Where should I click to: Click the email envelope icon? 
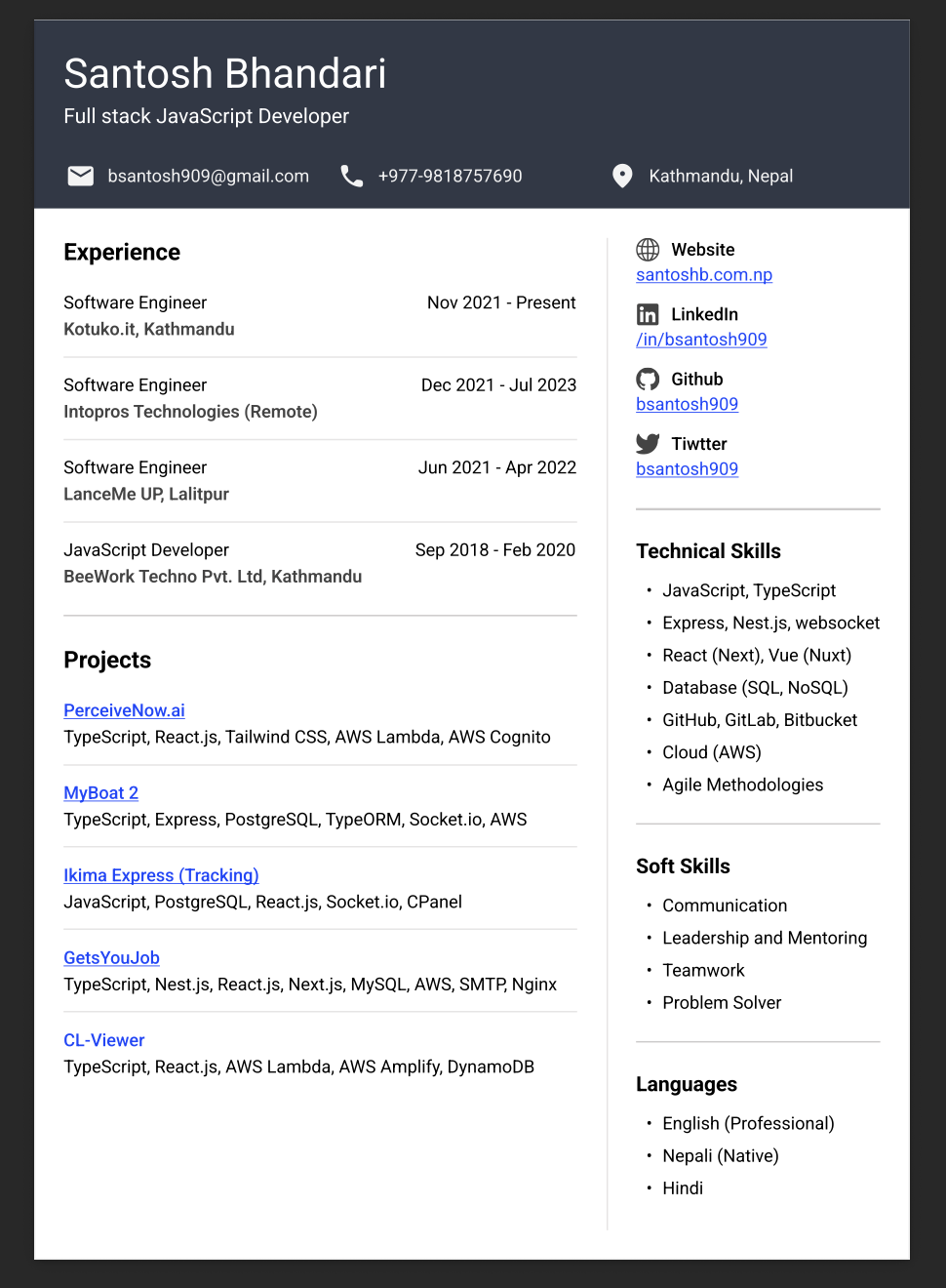pyautogui.click(x=81, y=176)
